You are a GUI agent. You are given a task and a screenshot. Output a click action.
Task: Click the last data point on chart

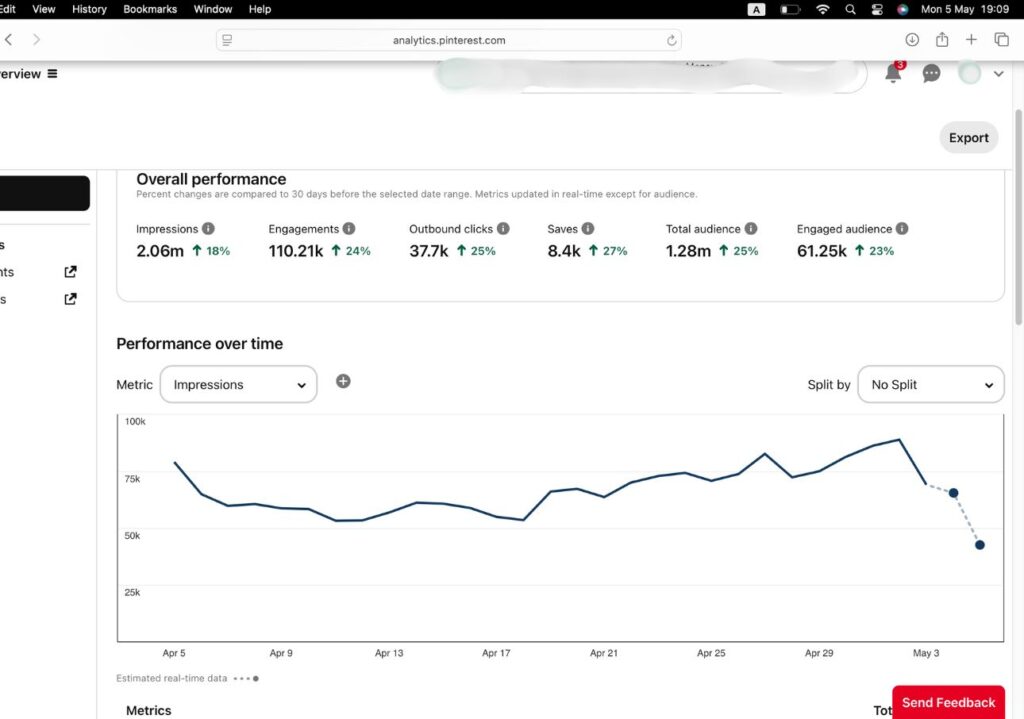pos(980,545)
